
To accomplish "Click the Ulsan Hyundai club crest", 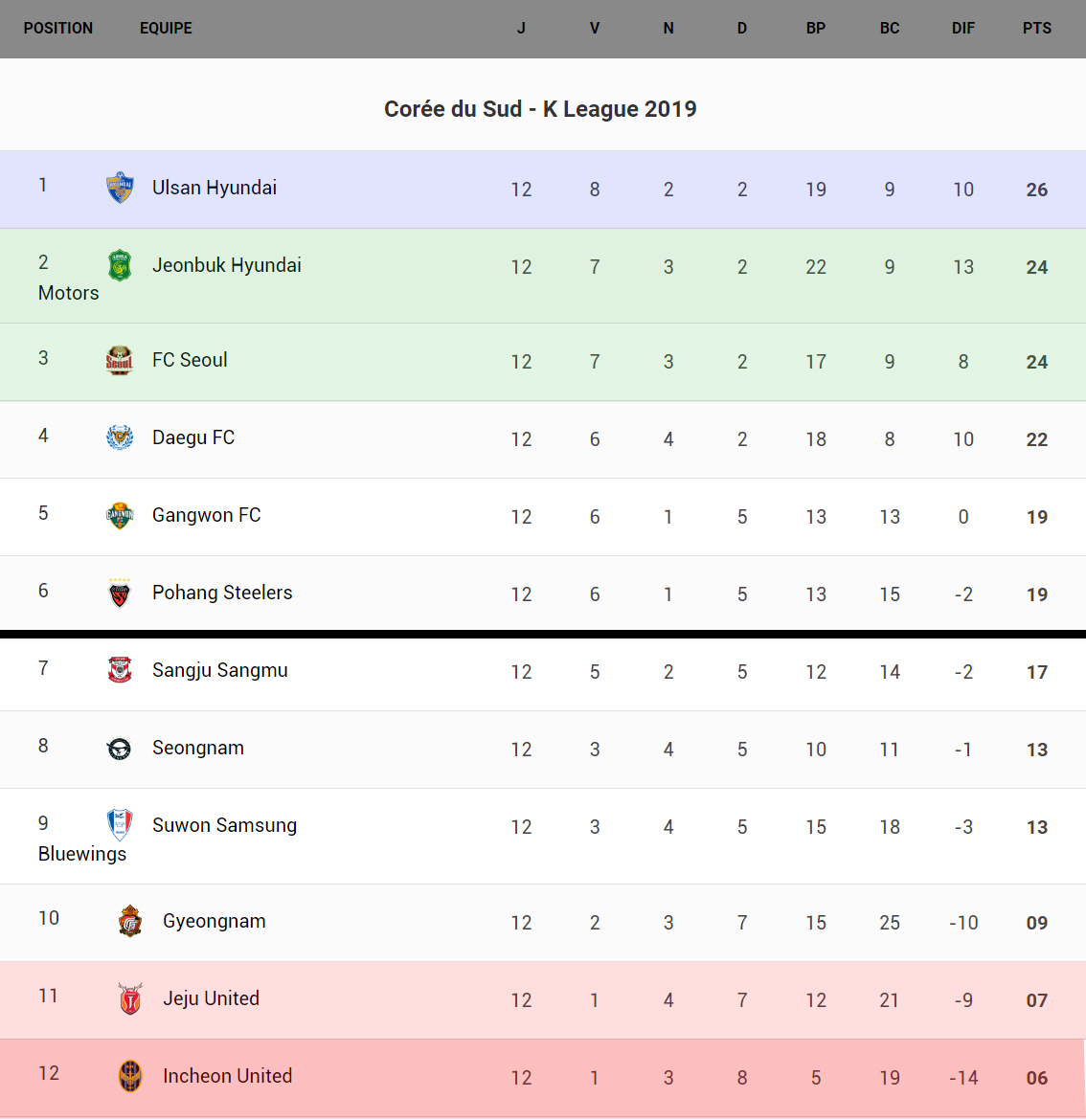I will click(x=120, y=188).
